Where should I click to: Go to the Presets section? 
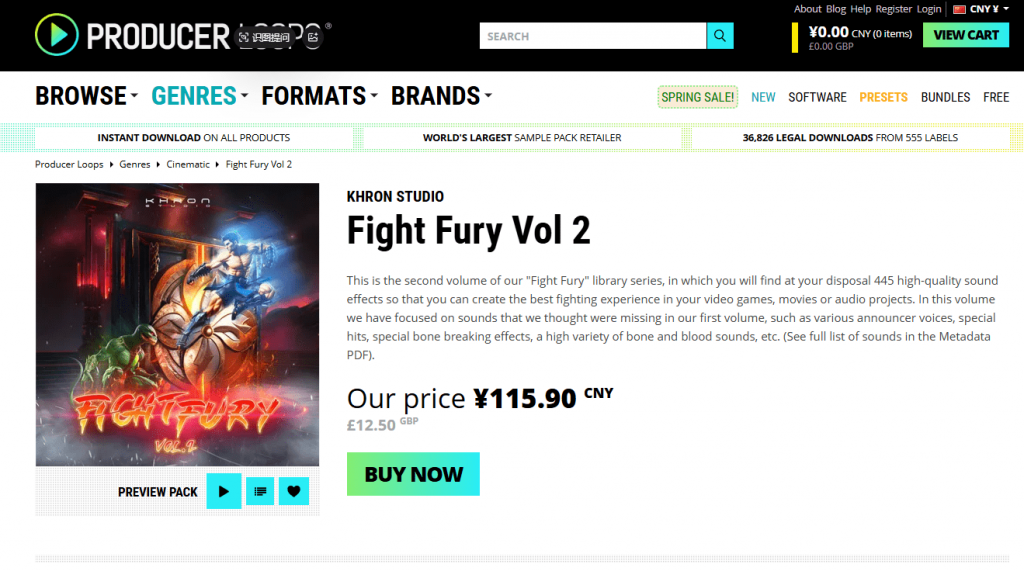tap(883, 97)
